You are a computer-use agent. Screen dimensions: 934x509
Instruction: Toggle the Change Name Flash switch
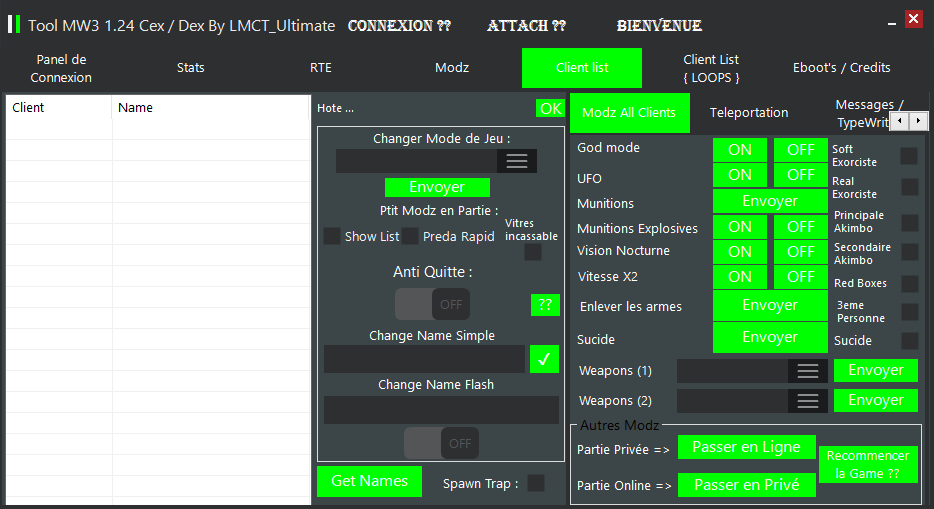441,443
